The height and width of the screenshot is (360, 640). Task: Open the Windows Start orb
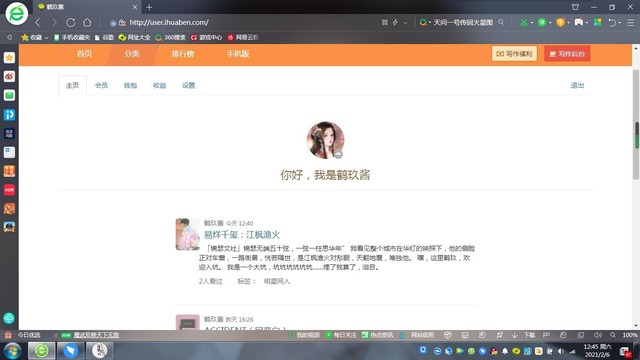[12, 351]
